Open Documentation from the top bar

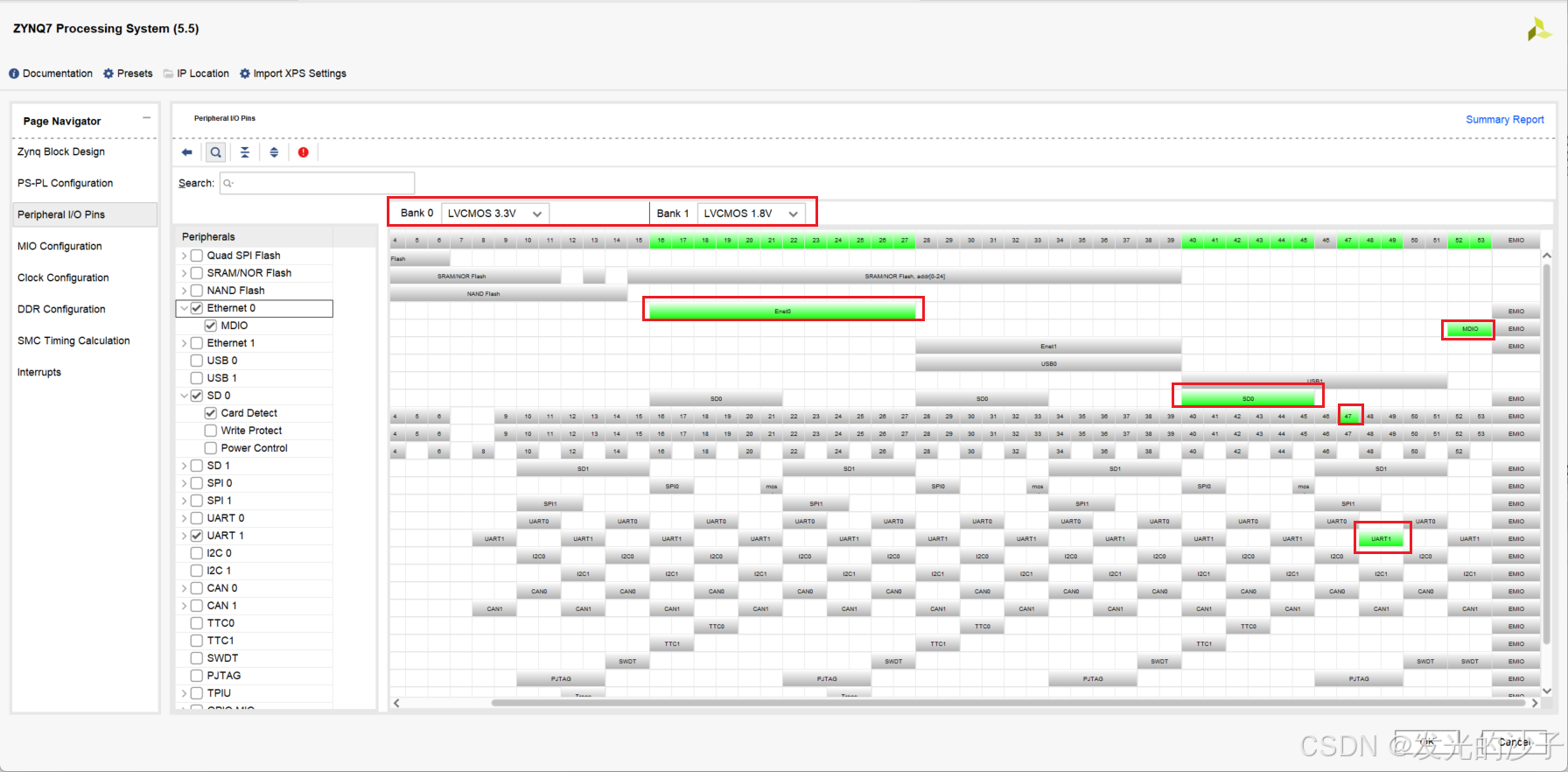51,74
